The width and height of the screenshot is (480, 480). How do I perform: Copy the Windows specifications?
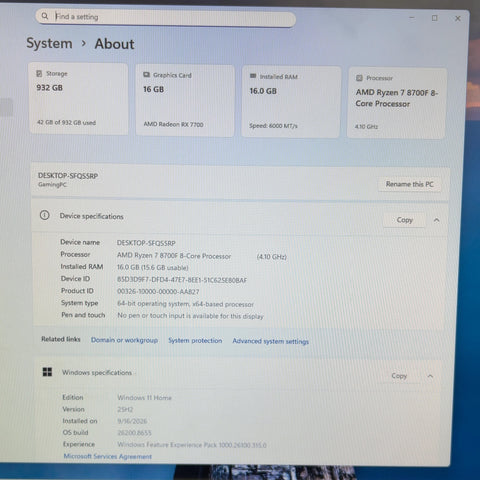pyautogui.click(x=399, y=376)
